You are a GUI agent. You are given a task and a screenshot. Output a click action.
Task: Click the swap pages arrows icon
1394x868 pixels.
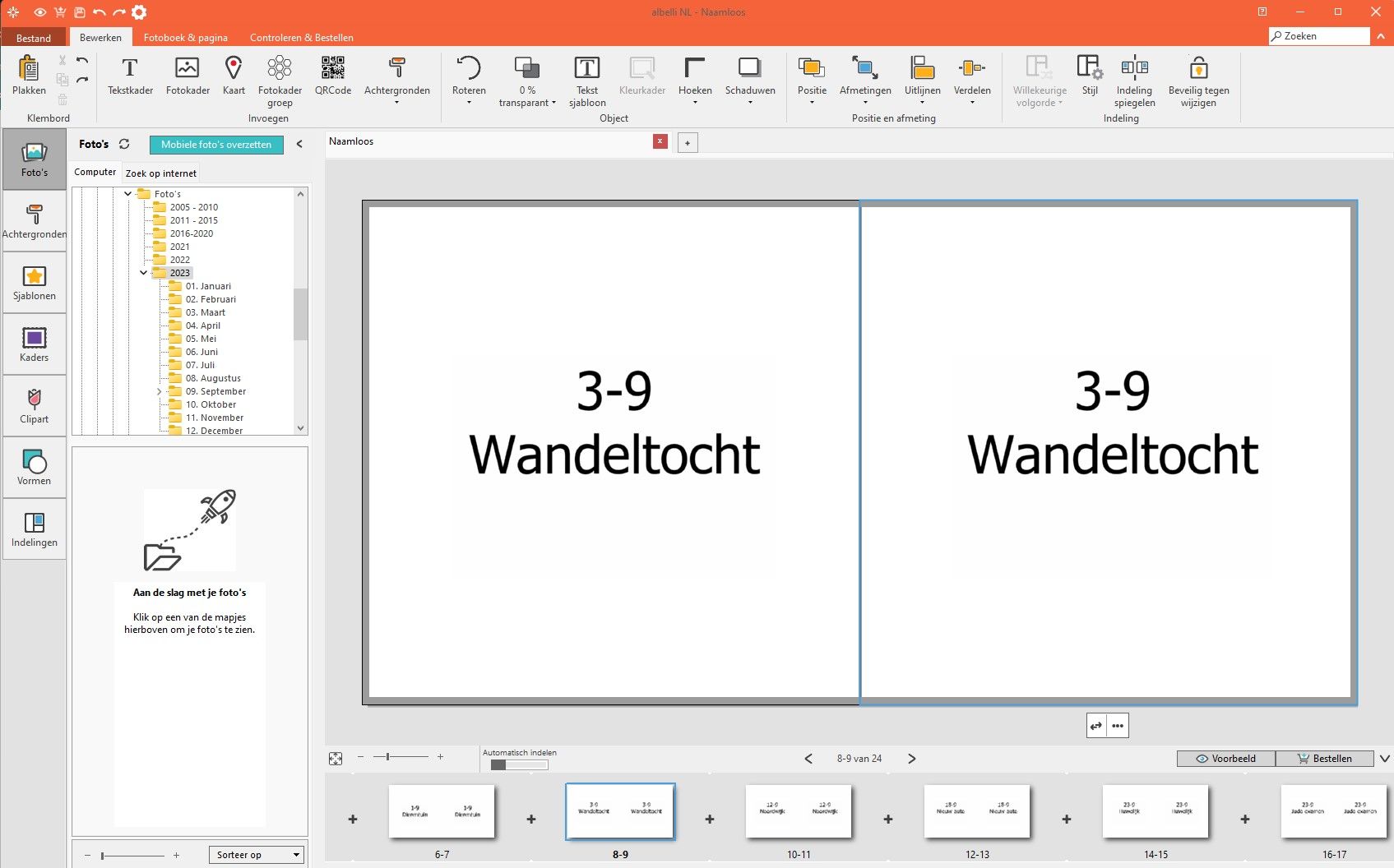[x=1096, y=726]
